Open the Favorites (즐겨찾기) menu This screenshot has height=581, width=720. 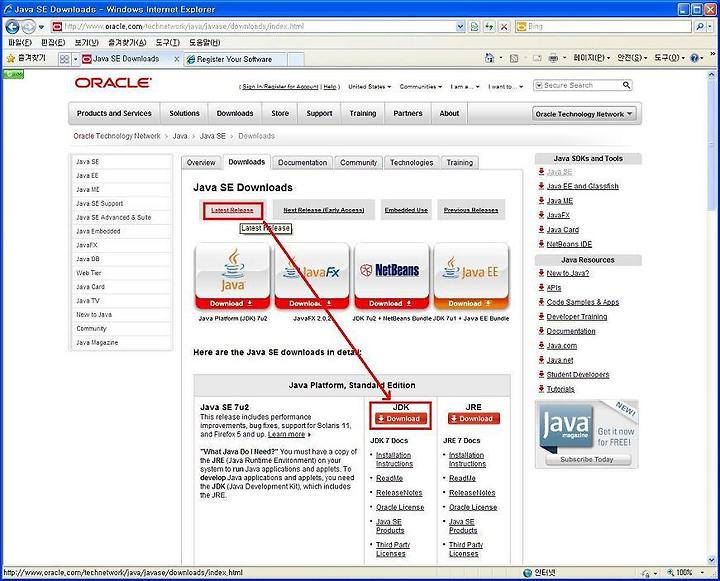127,43
